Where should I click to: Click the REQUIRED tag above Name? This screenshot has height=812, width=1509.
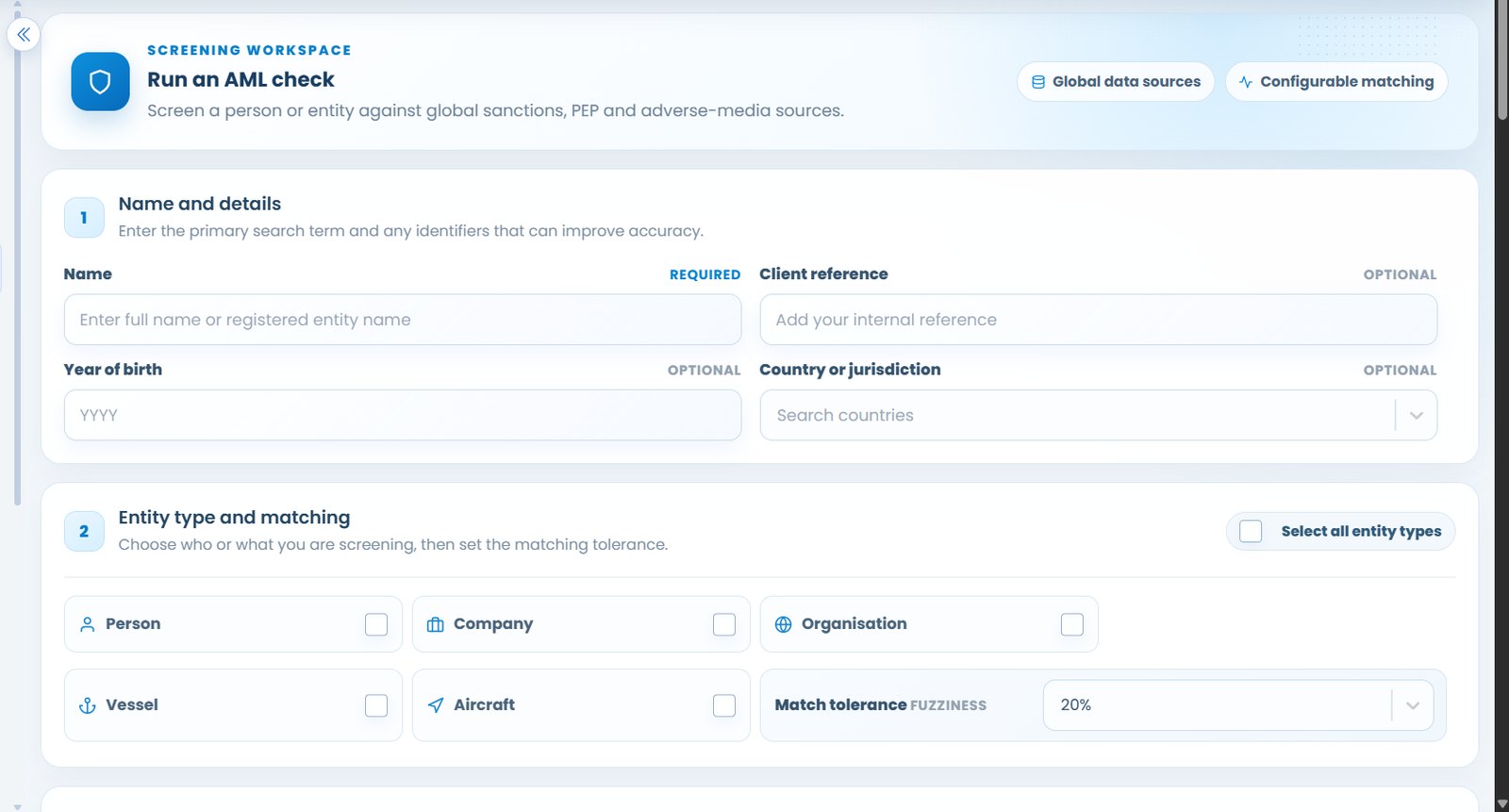[705, 274]
